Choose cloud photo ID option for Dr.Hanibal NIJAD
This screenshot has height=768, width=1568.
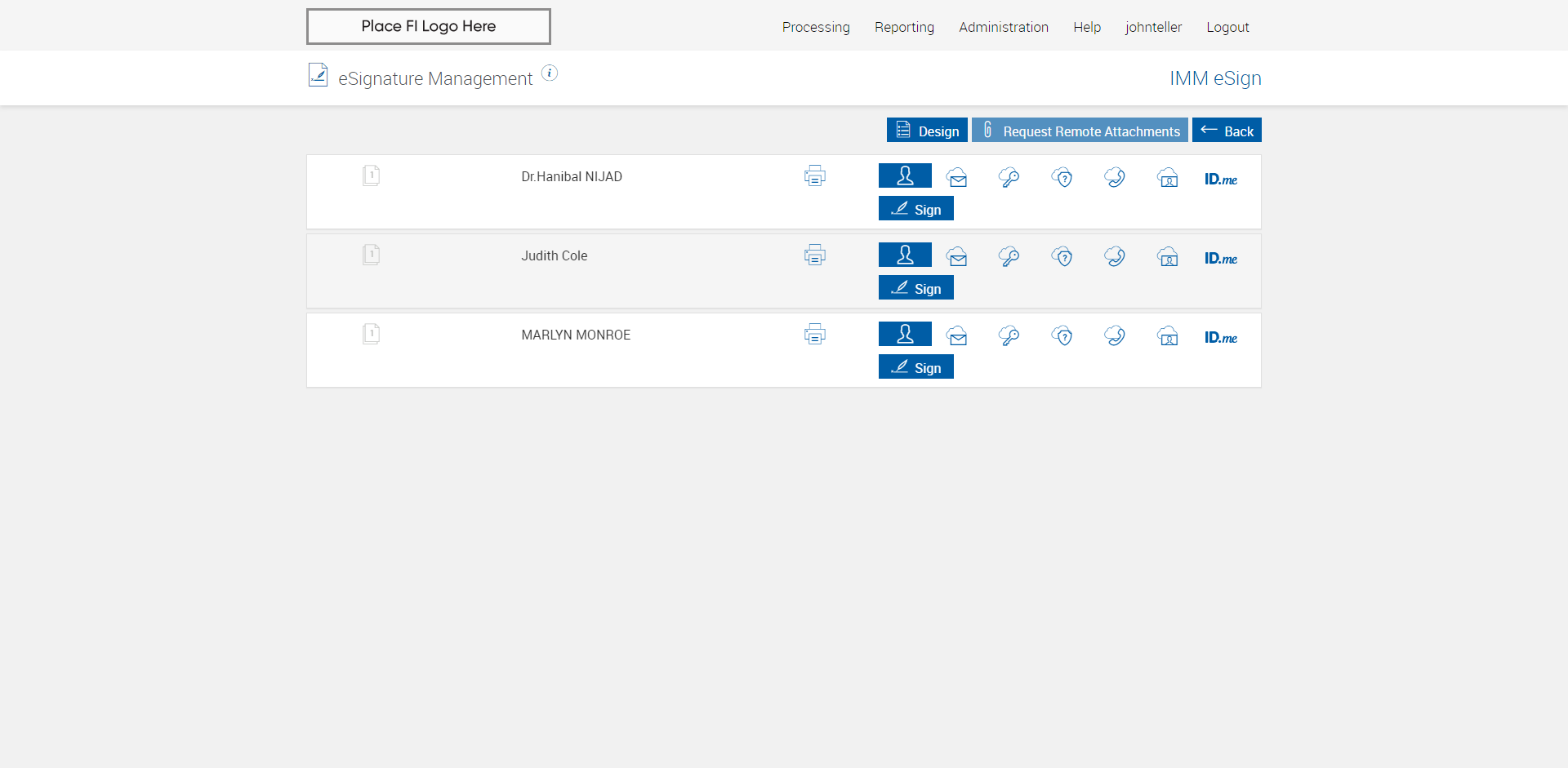click(1168, 177)
